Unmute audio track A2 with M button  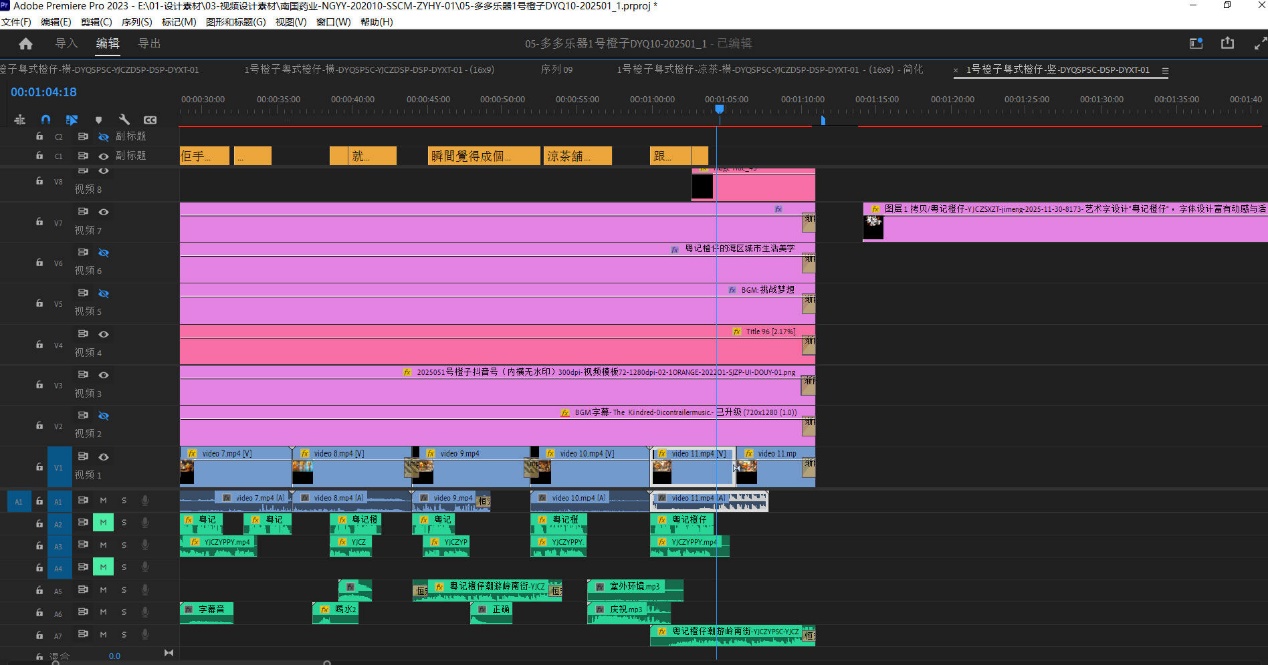click(x=103, y=522)
